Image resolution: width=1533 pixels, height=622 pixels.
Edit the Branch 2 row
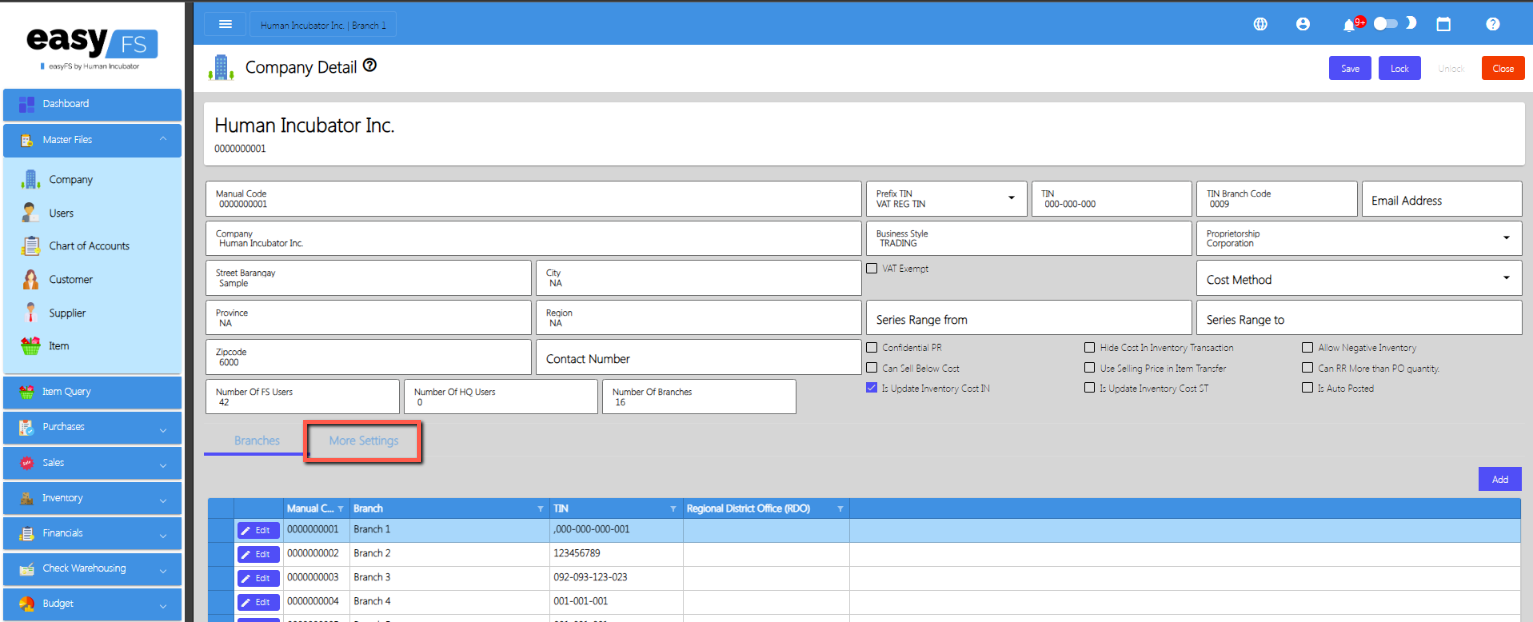[258, 554]
